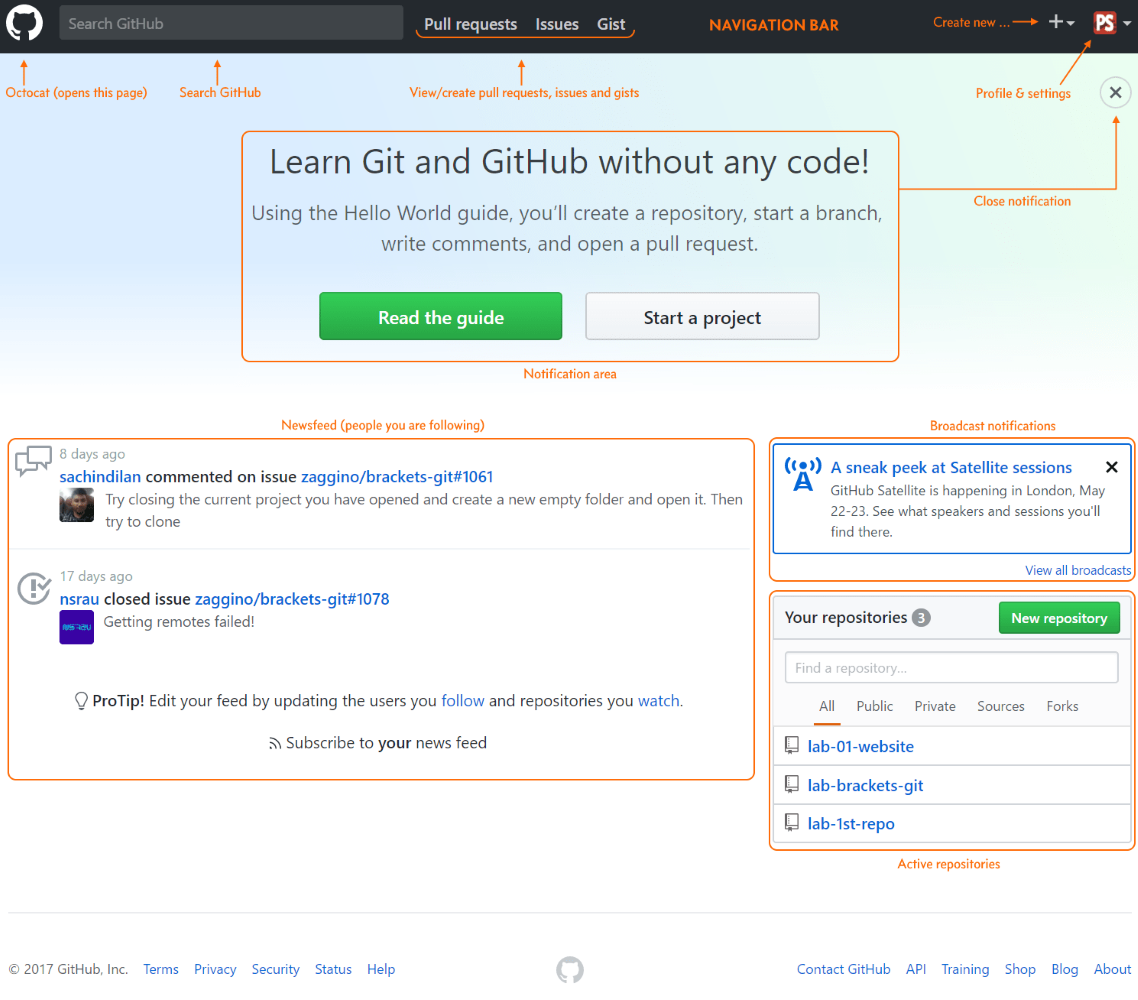Subscribe to your news feed RSS link
1138x1000 pixels.
(377, 743)
